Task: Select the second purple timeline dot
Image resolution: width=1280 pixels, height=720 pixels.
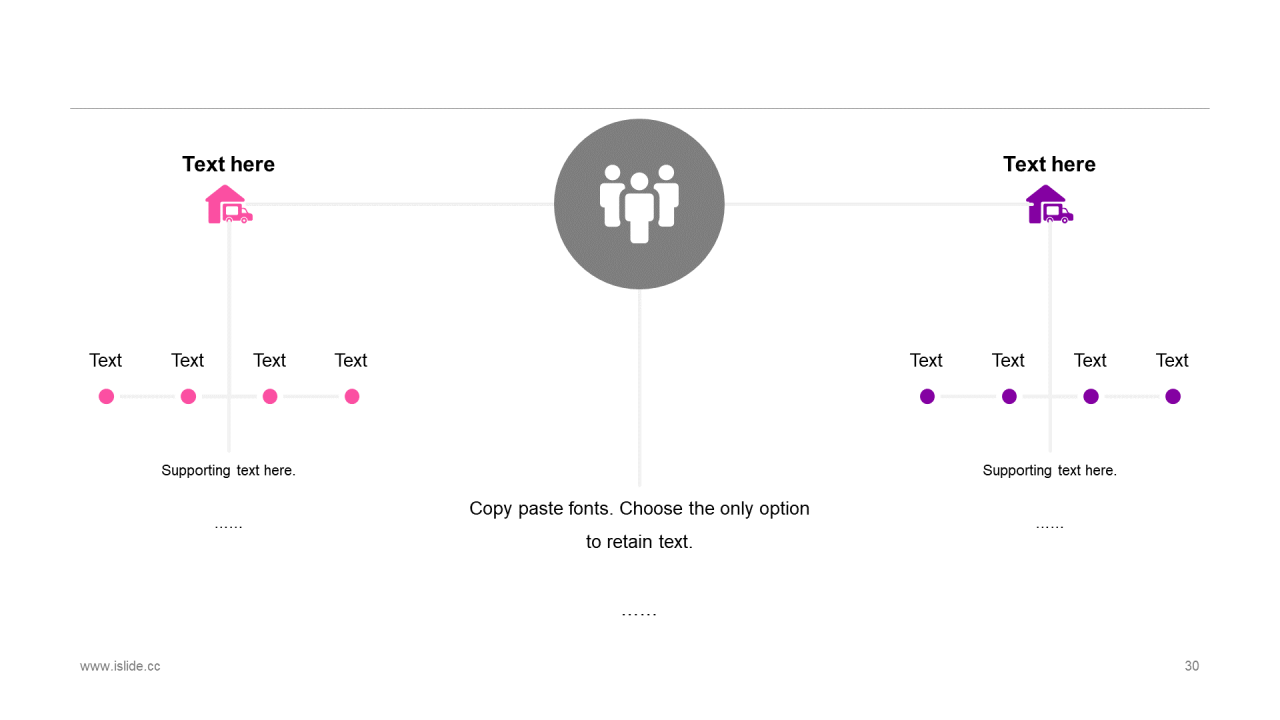Action: [x=1009, y=396]
